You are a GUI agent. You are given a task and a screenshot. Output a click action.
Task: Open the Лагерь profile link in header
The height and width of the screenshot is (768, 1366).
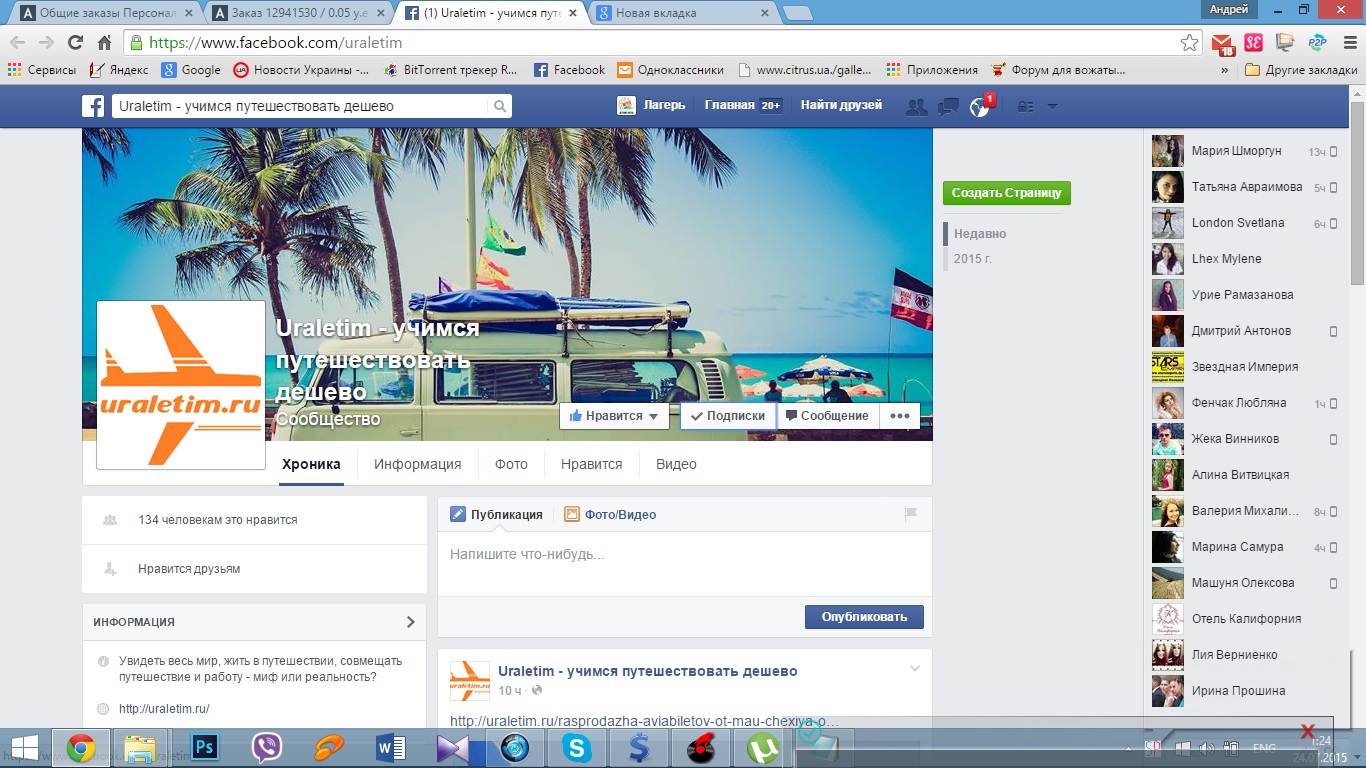[x=652, y=105]
